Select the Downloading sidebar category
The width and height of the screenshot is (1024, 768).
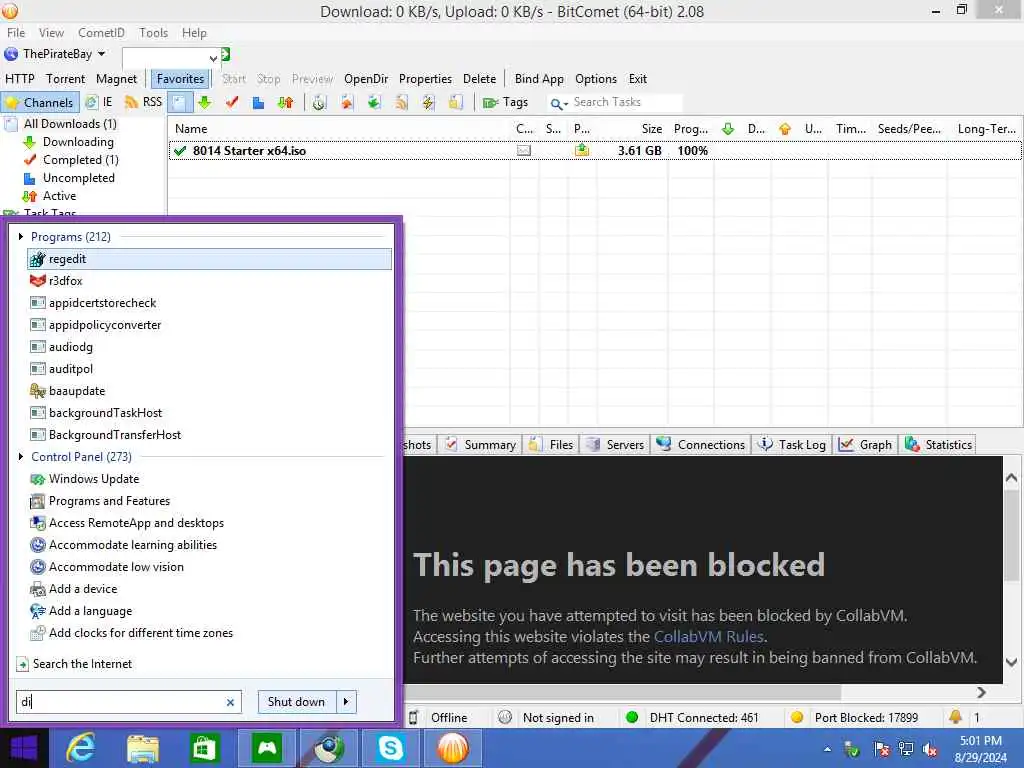[x=78, y=142]
